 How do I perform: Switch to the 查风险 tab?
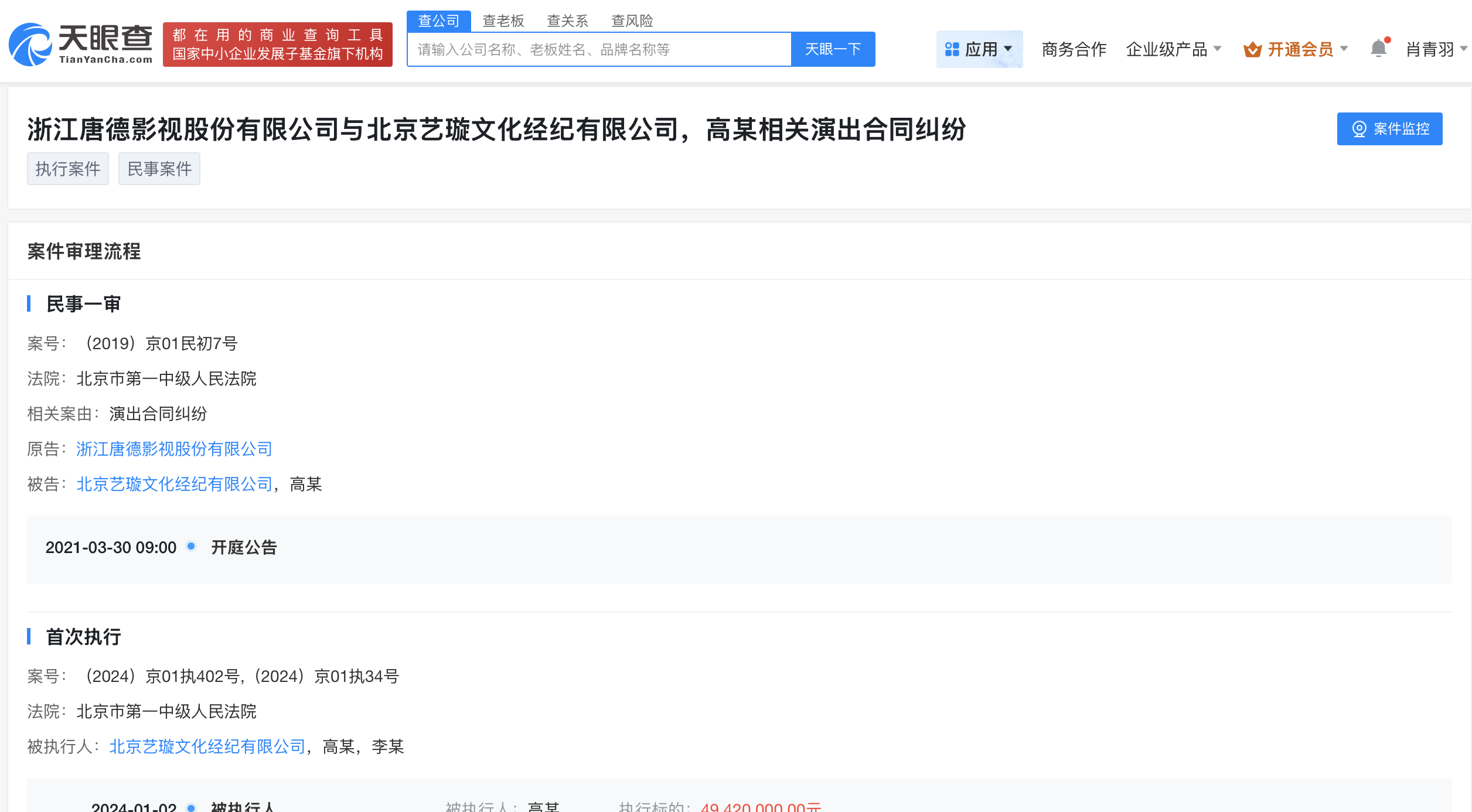[632, 21]
